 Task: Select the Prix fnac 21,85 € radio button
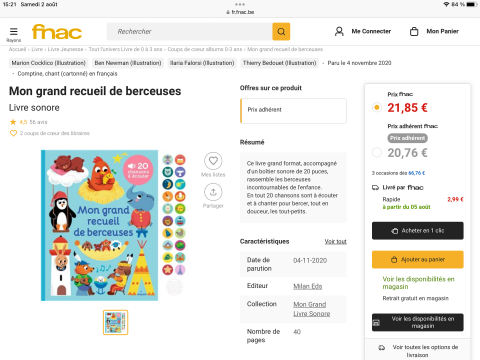tap(377, 107)
